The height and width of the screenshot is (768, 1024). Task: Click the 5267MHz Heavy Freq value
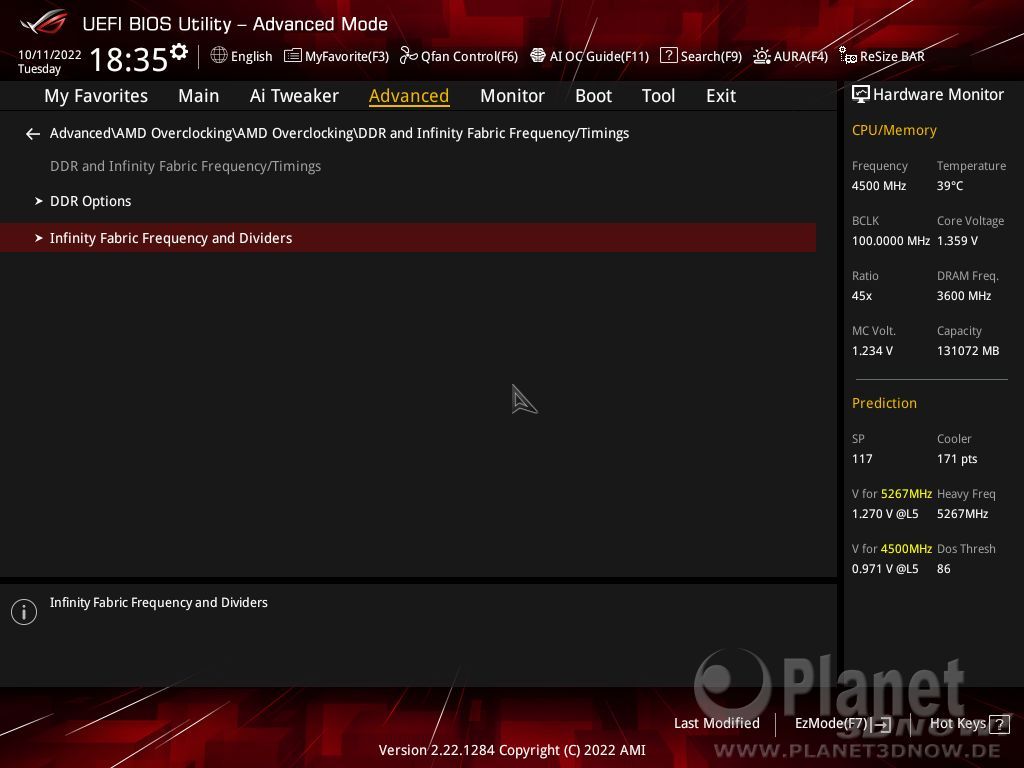(x=963, y=514)
